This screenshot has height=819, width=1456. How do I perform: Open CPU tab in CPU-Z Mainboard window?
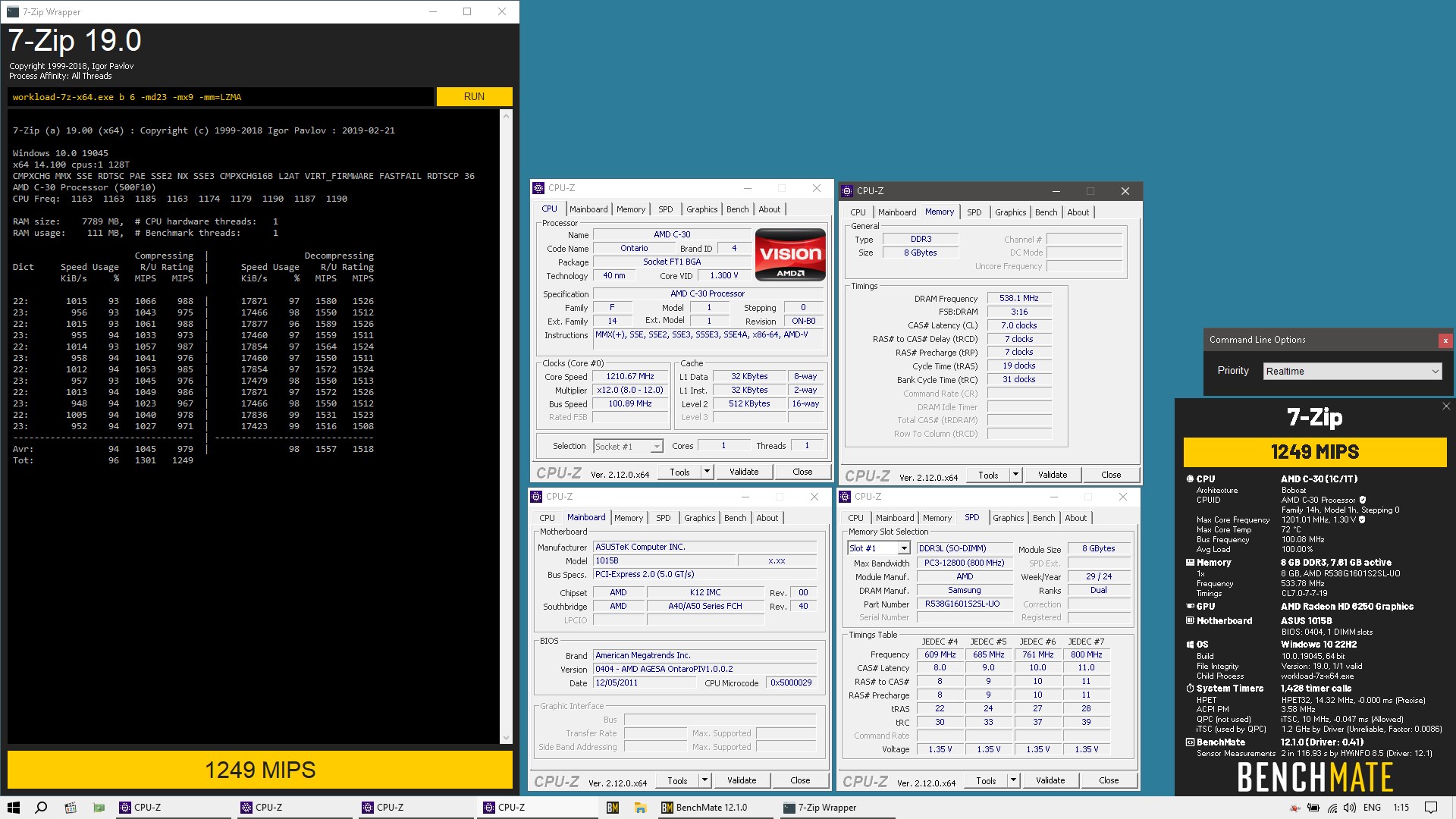click(x=547, y=518)
